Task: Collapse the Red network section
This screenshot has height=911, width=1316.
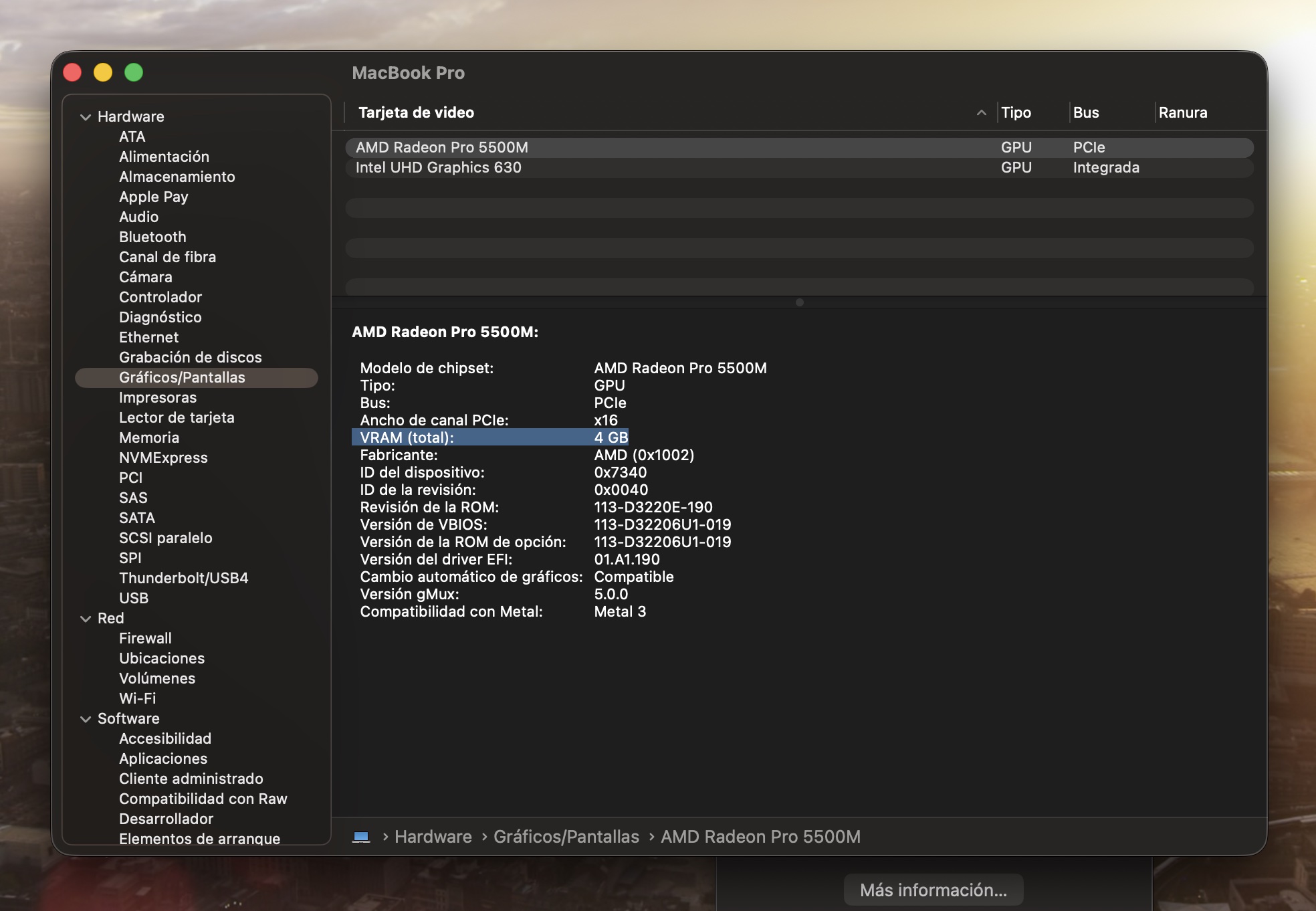Action: tap(86, 619)
